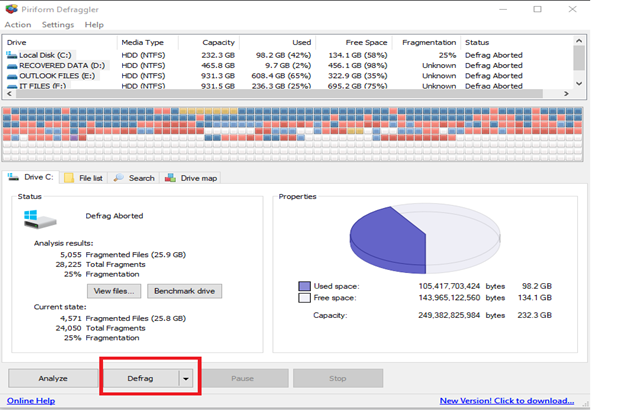Switch to the Drive C: tab

pyautogui.click(x=31, y=177)
